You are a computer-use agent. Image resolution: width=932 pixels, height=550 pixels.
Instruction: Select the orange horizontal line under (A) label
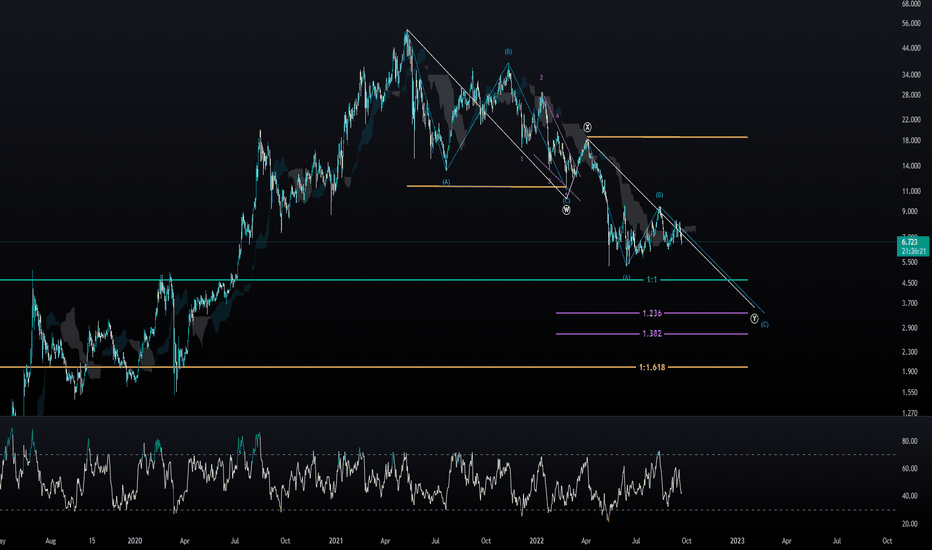click(x=486, y=187)
